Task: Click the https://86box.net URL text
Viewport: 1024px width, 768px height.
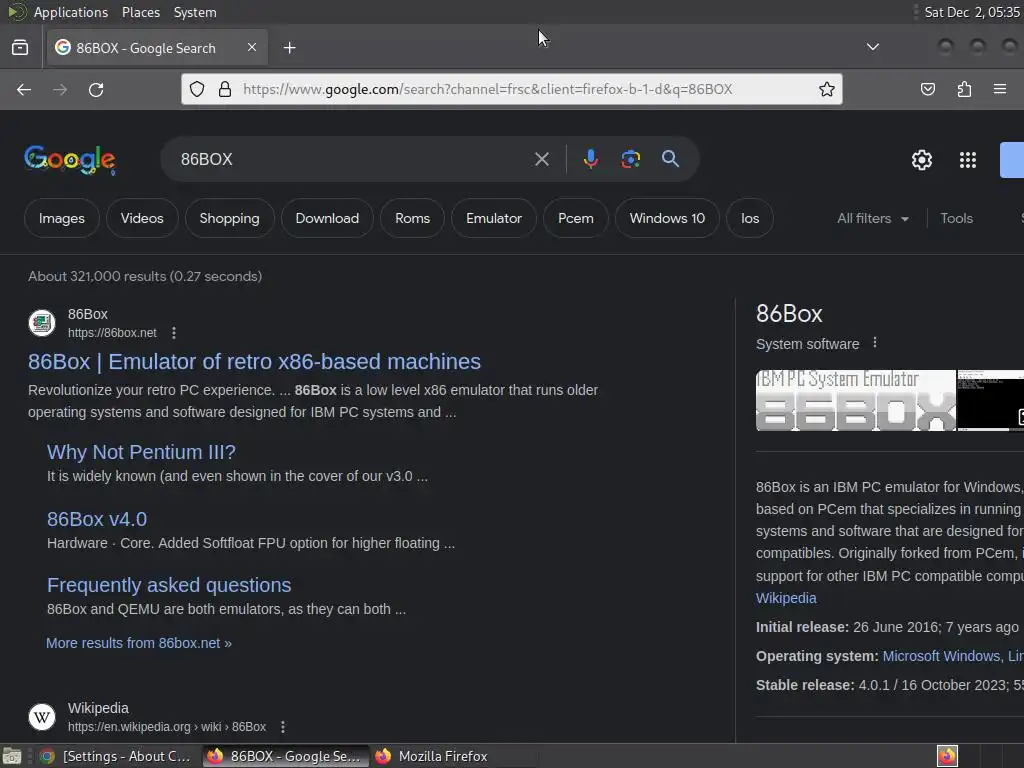Action: click(112, 333)
